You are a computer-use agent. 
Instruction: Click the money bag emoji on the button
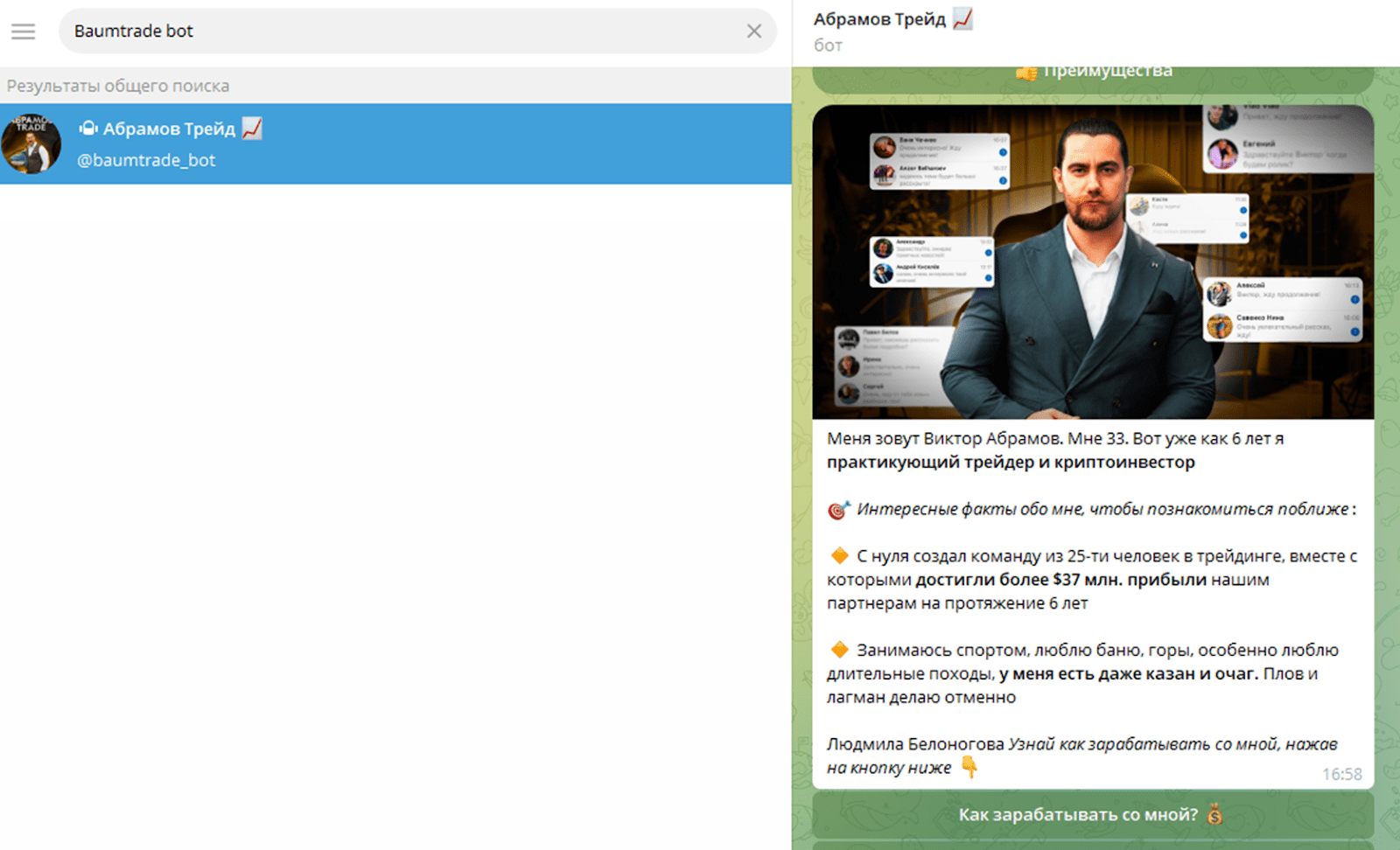[x=1214, y=815]
